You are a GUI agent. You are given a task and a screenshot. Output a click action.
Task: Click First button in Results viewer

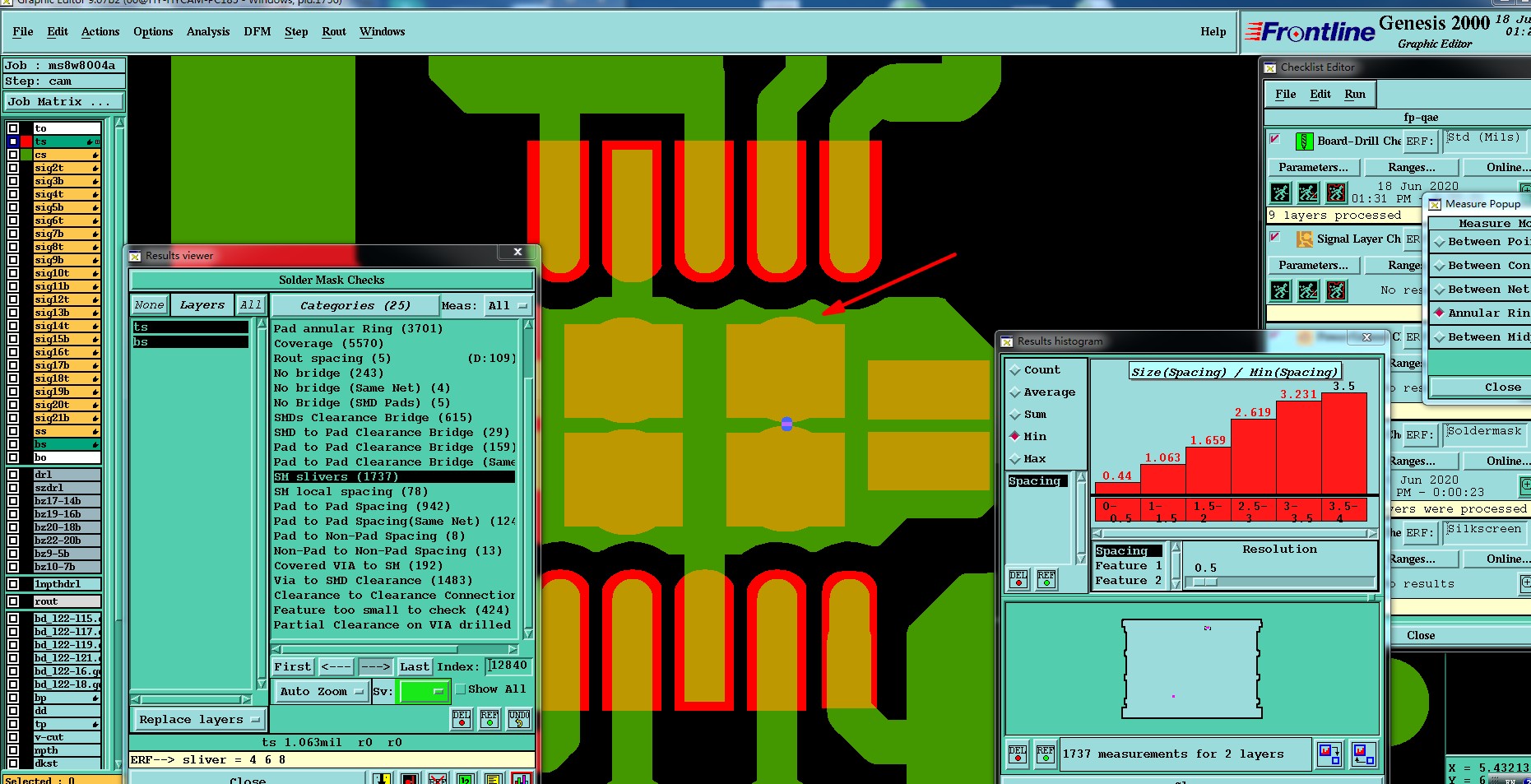(x=293, y=666)
